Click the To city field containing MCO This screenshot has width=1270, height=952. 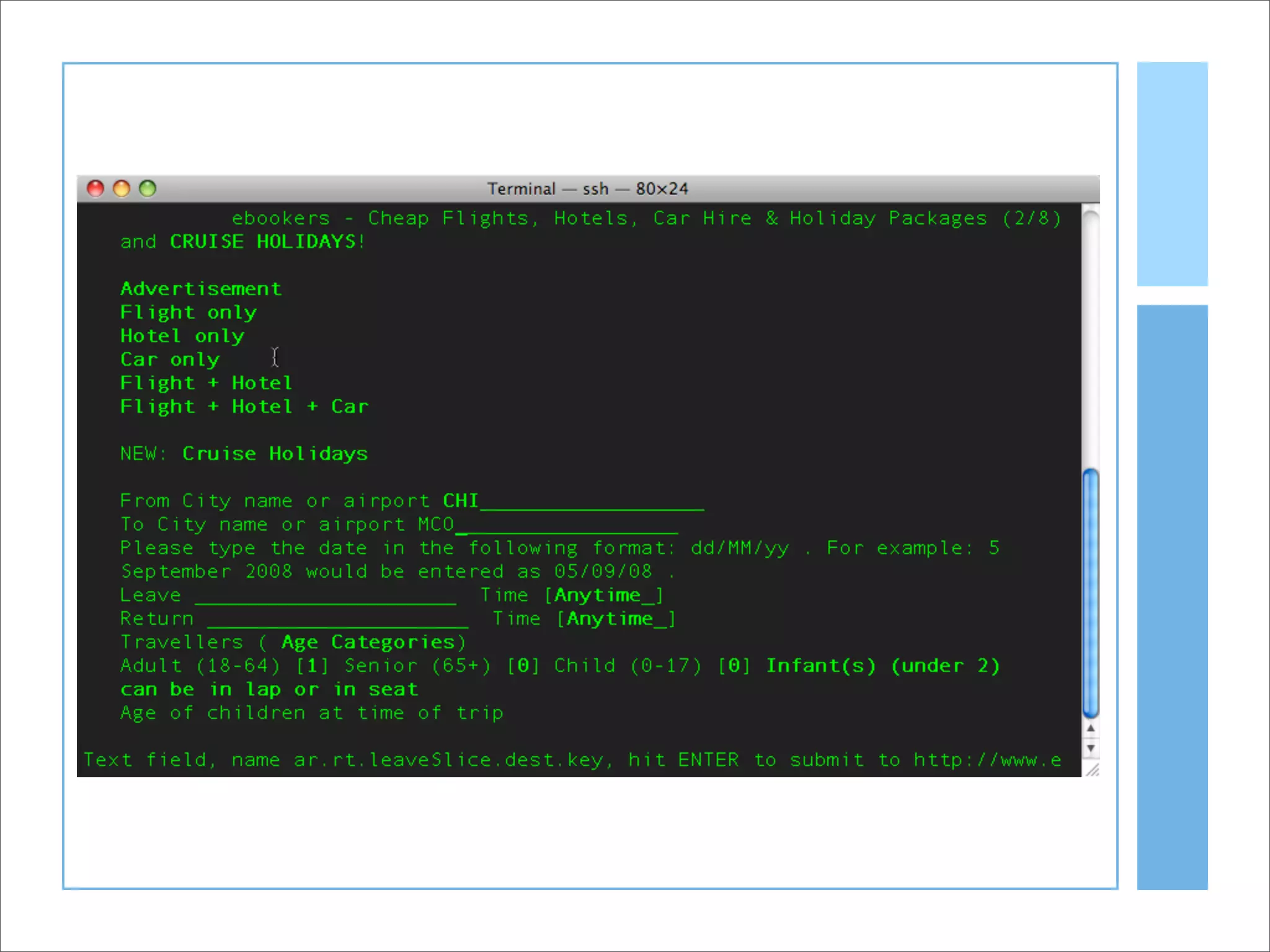click(x=548, y=524)
